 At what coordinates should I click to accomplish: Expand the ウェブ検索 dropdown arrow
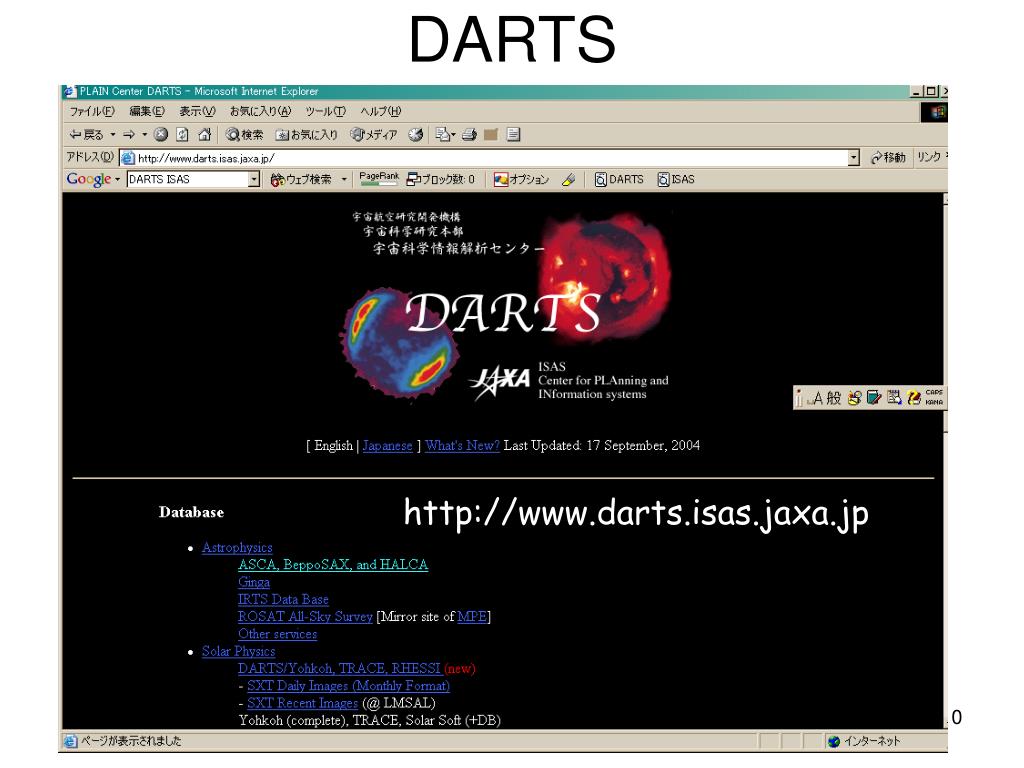click(x=345, y=180)
